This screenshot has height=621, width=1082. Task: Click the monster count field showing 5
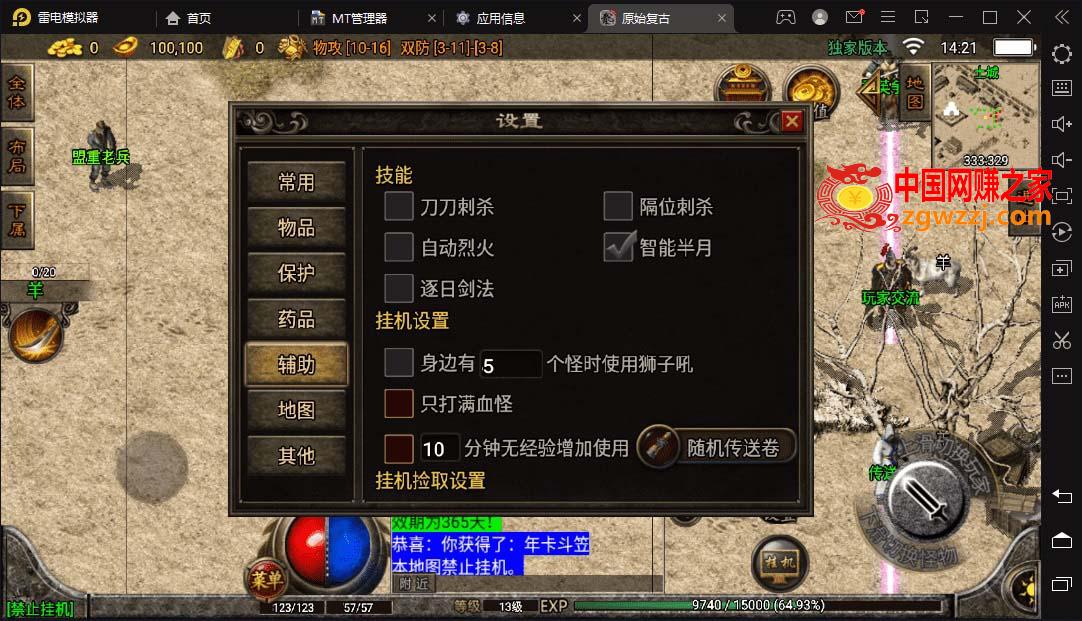[x=511, y=364]
